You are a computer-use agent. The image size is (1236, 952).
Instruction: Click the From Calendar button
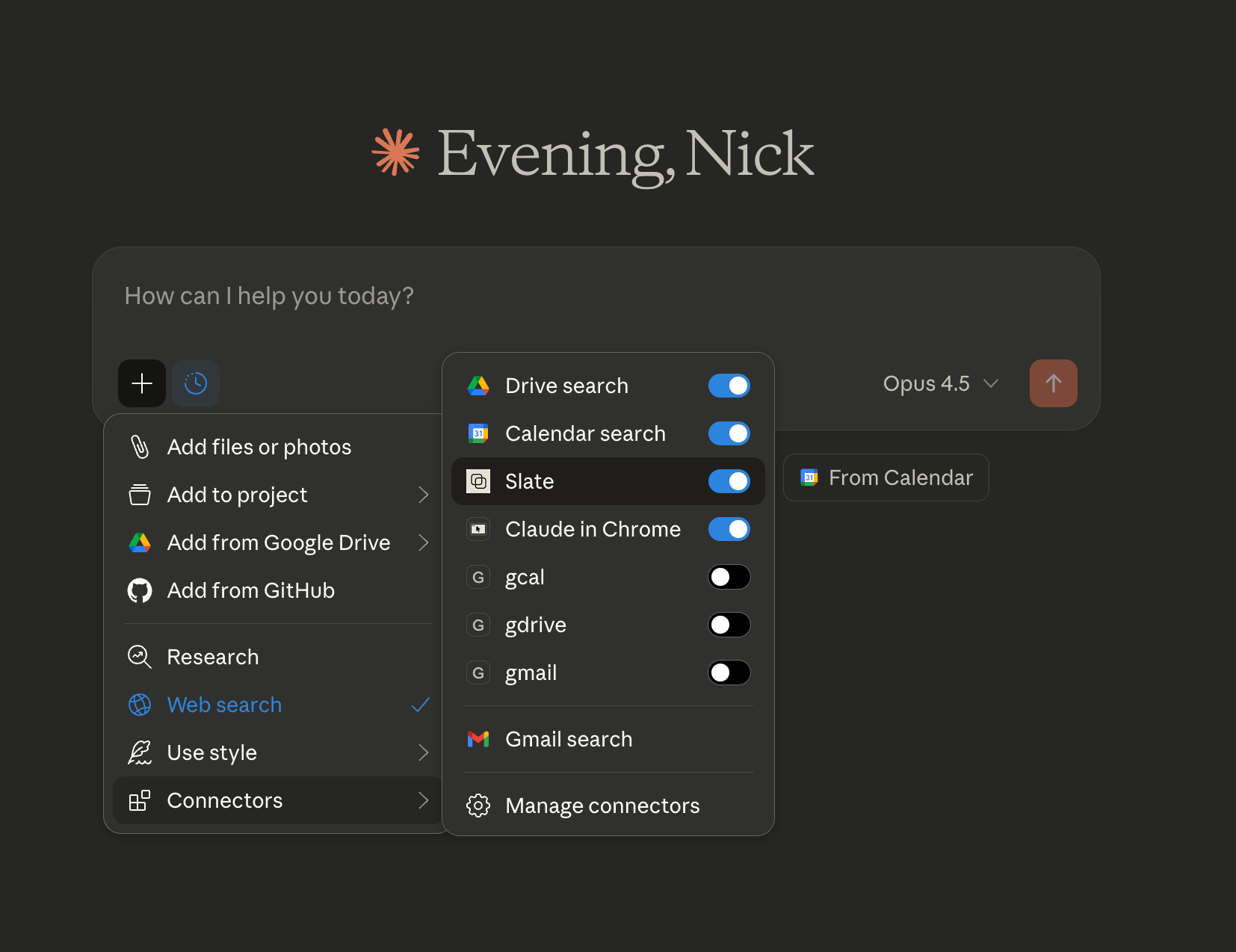[x=886, y=477]
